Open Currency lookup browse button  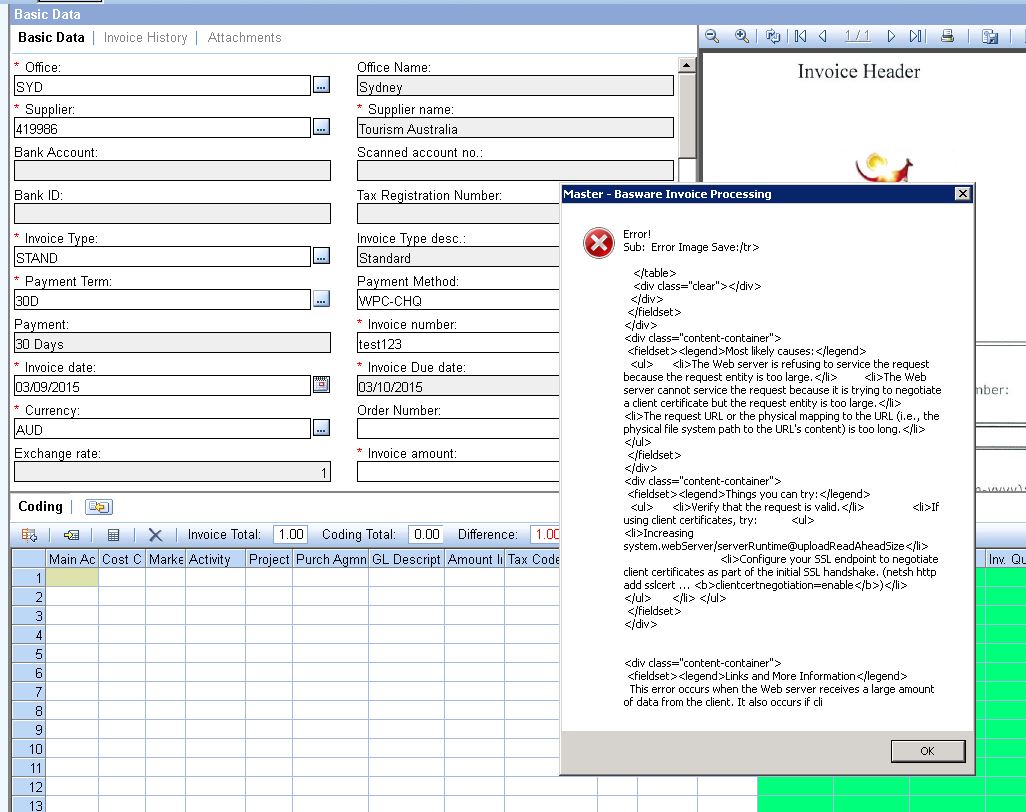pos(321,428)
